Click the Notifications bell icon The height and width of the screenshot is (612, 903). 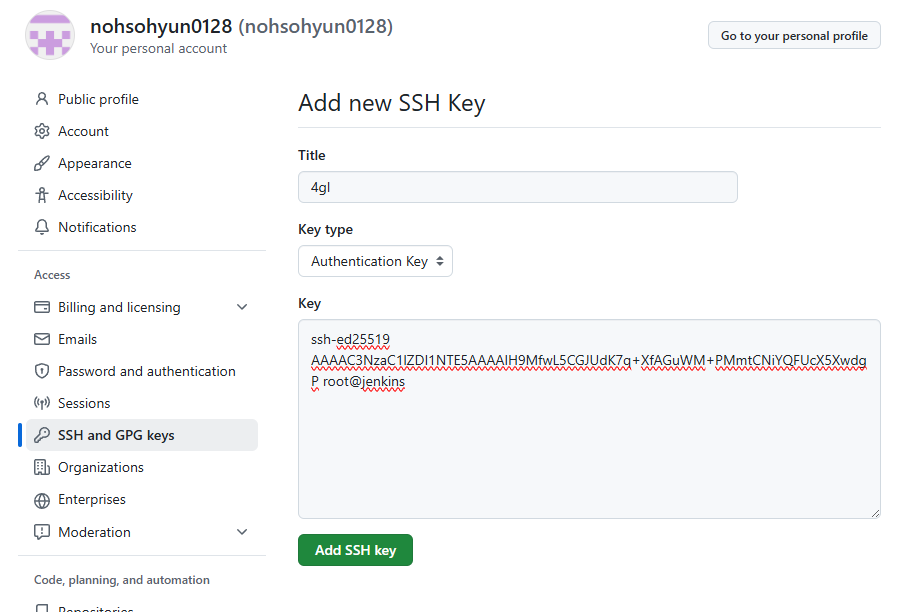(42, 227)
